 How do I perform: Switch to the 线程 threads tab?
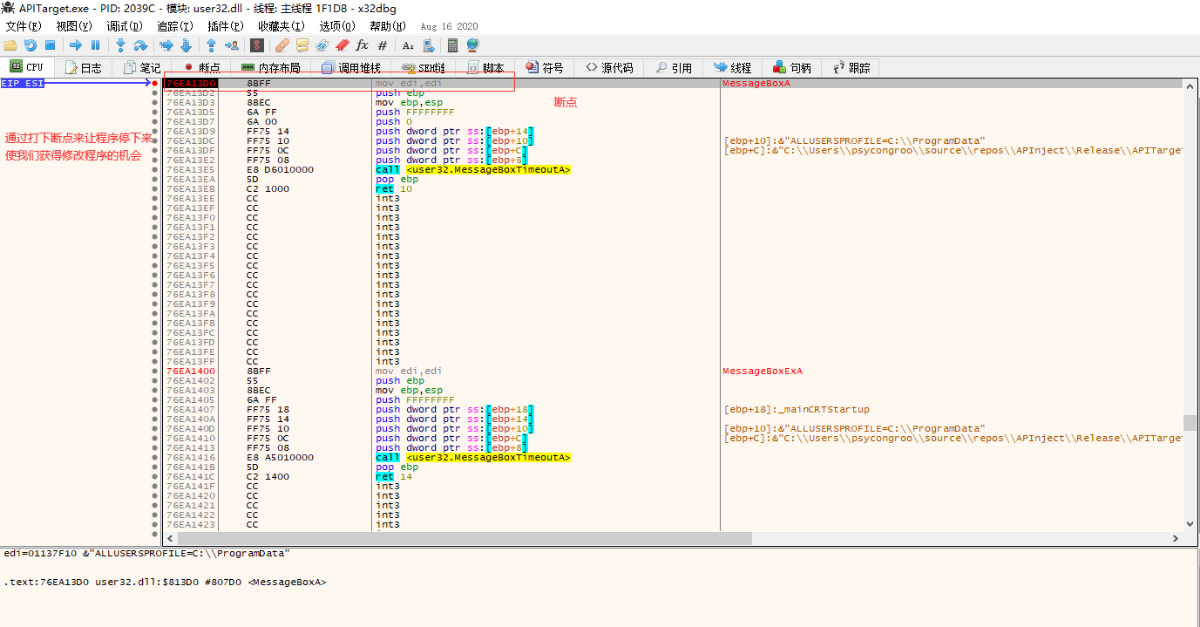pyautogui.click(x=733, y=68)
